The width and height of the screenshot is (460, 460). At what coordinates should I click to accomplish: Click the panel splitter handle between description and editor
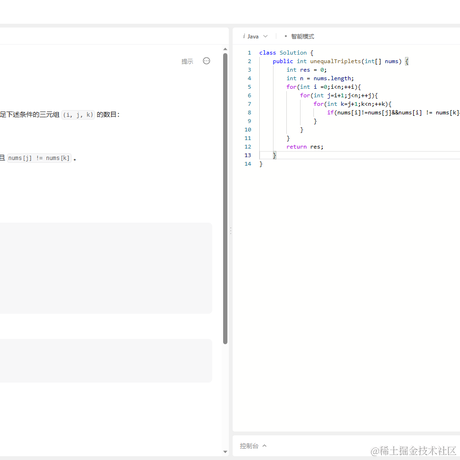(x=230, y=231)
